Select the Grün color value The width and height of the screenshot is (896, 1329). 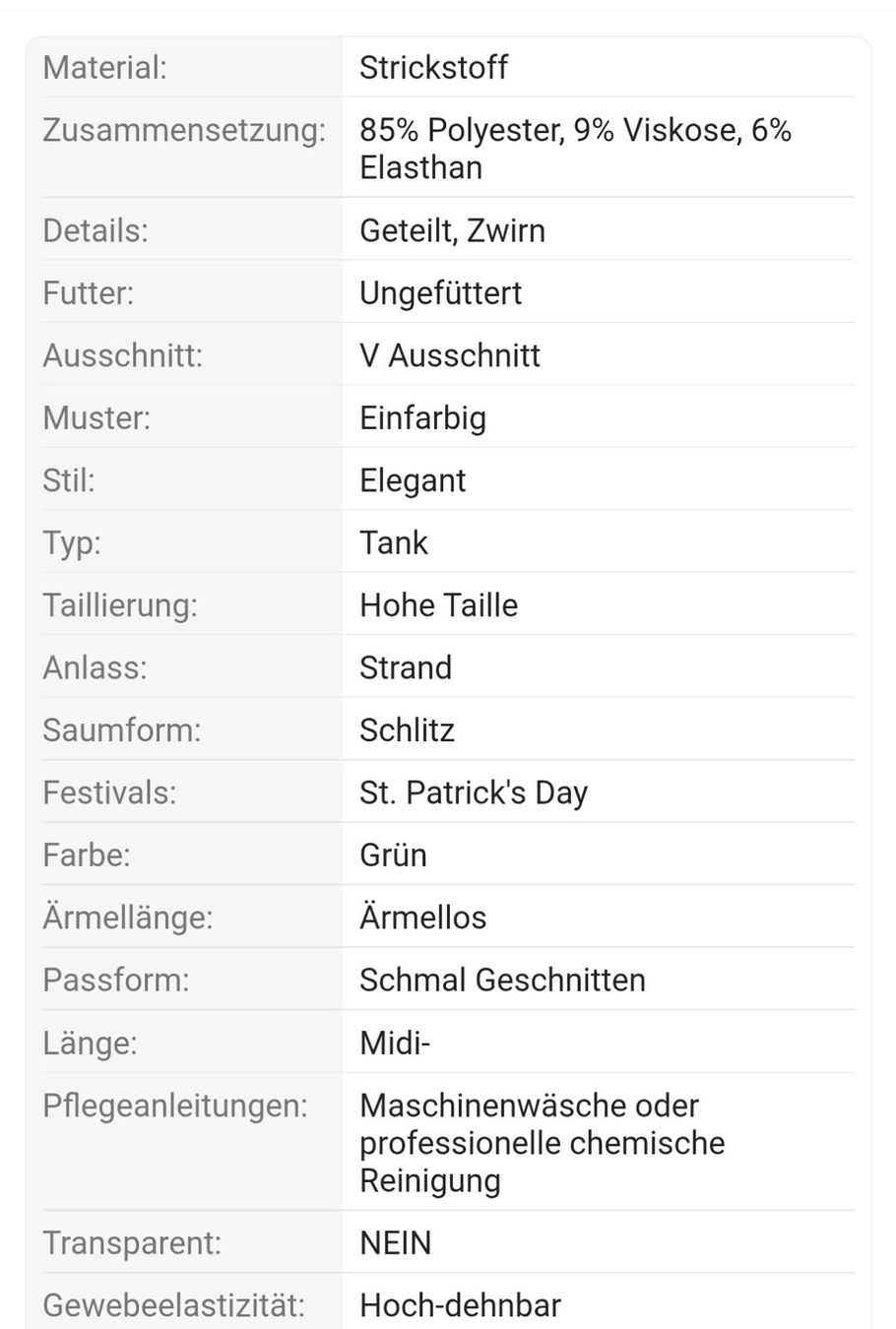pyautogui.click(x=393, y=854)
